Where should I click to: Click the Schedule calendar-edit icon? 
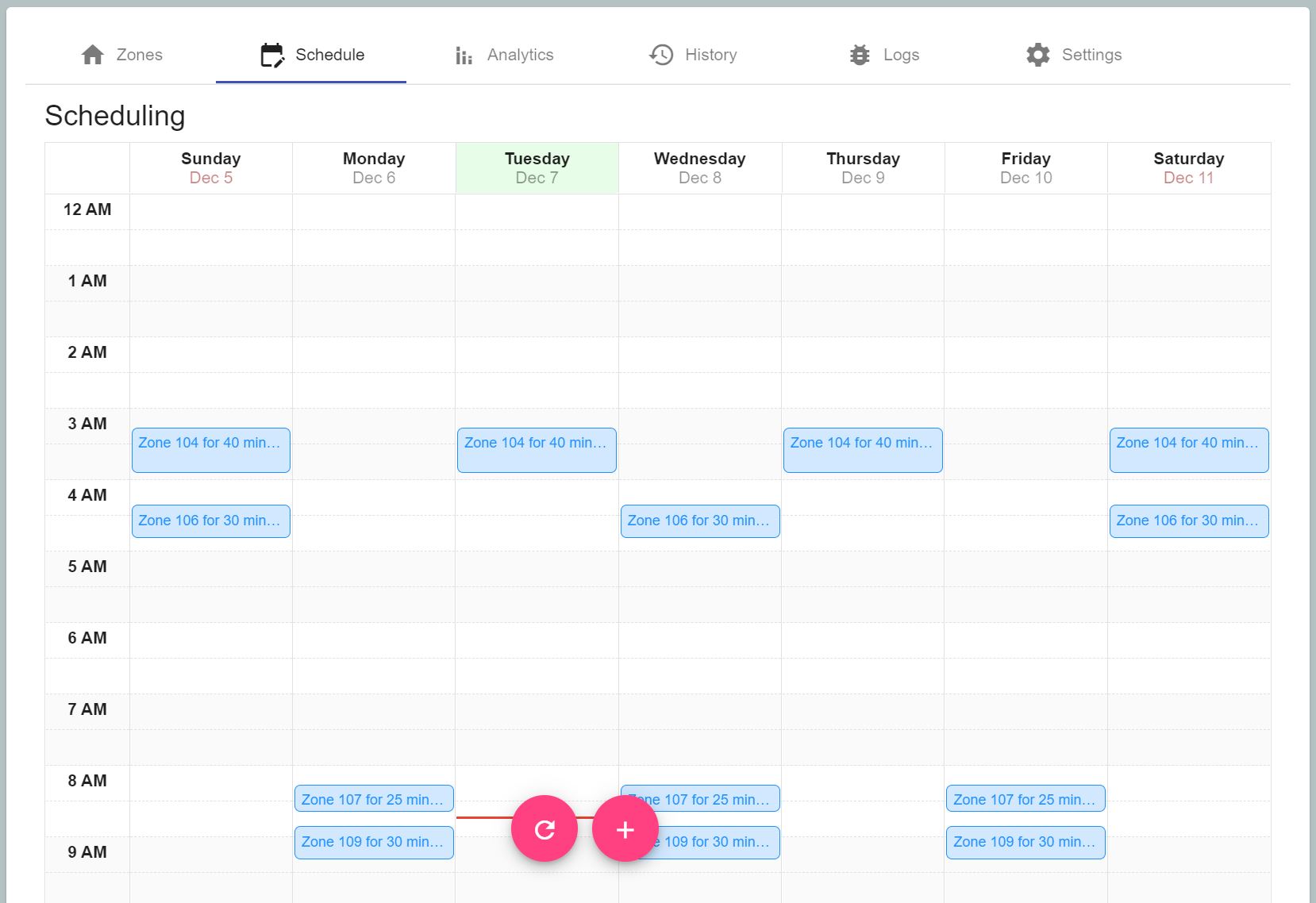click(272, 55)
